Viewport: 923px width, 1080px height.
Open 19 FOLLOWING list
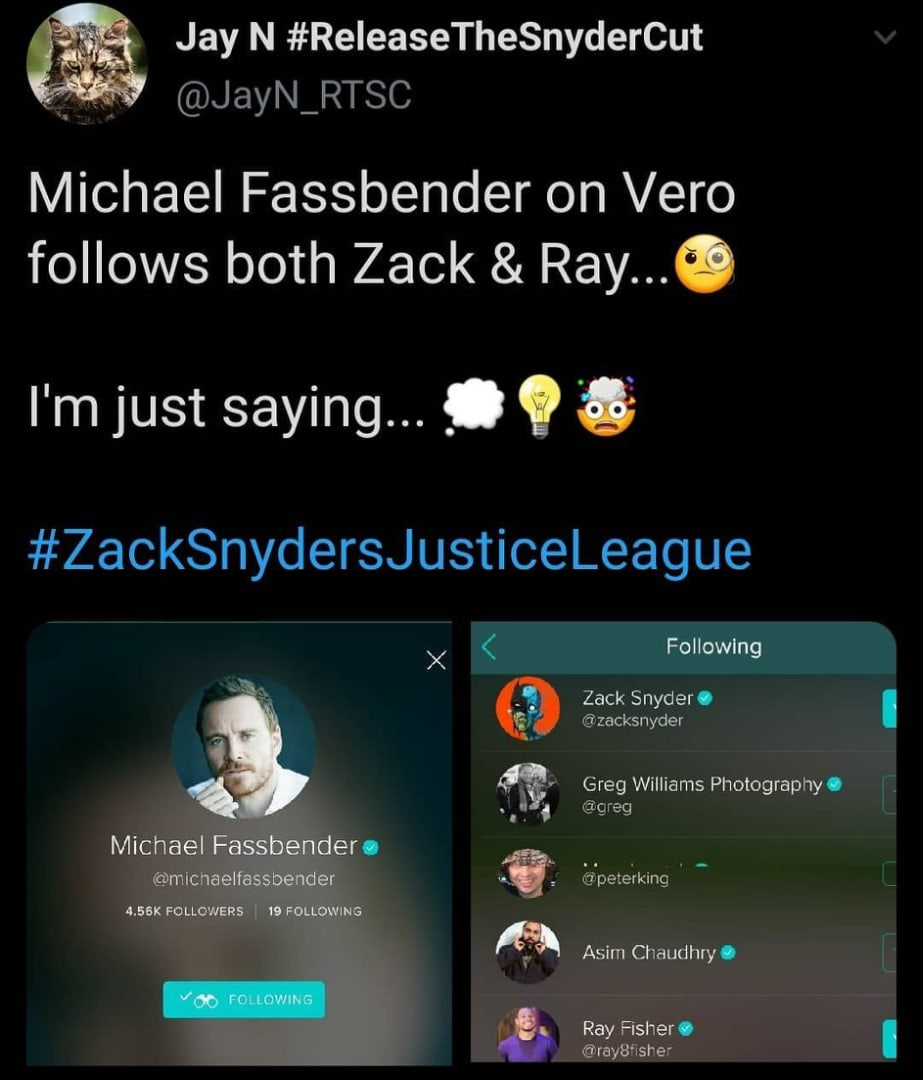coord(315,911)
